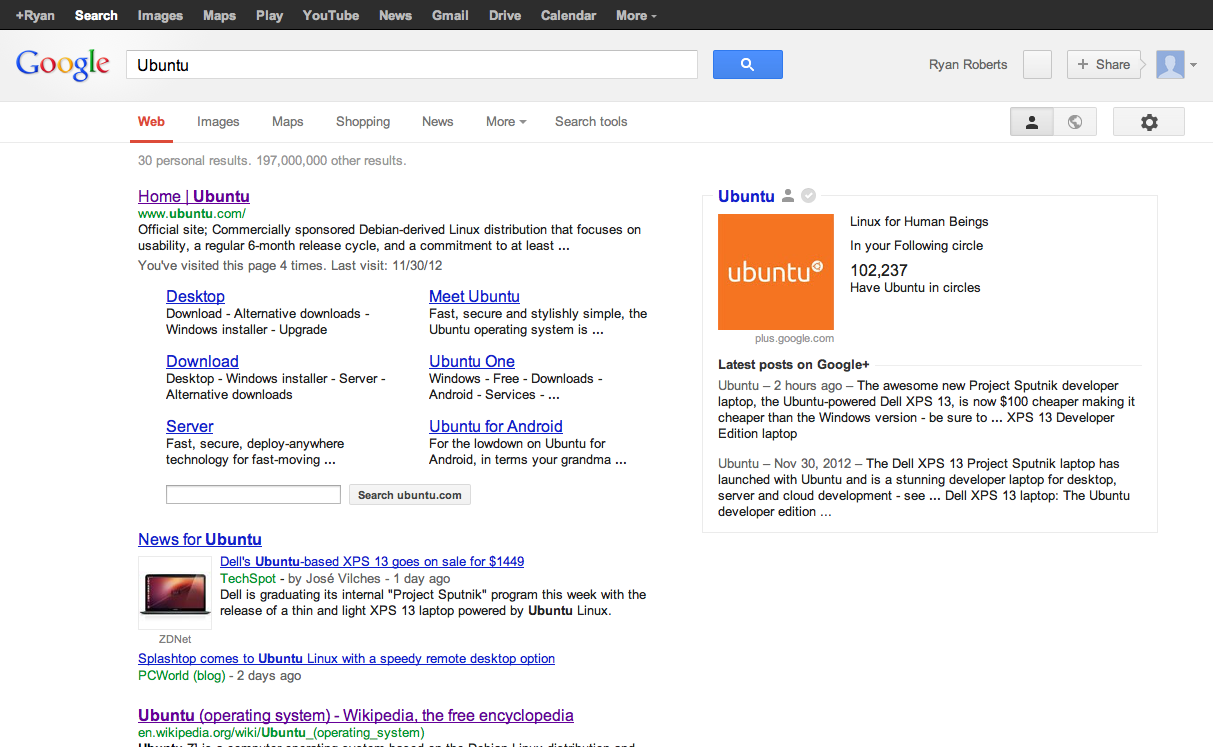Click the plus.google.com caption under logo

[794, 339]
